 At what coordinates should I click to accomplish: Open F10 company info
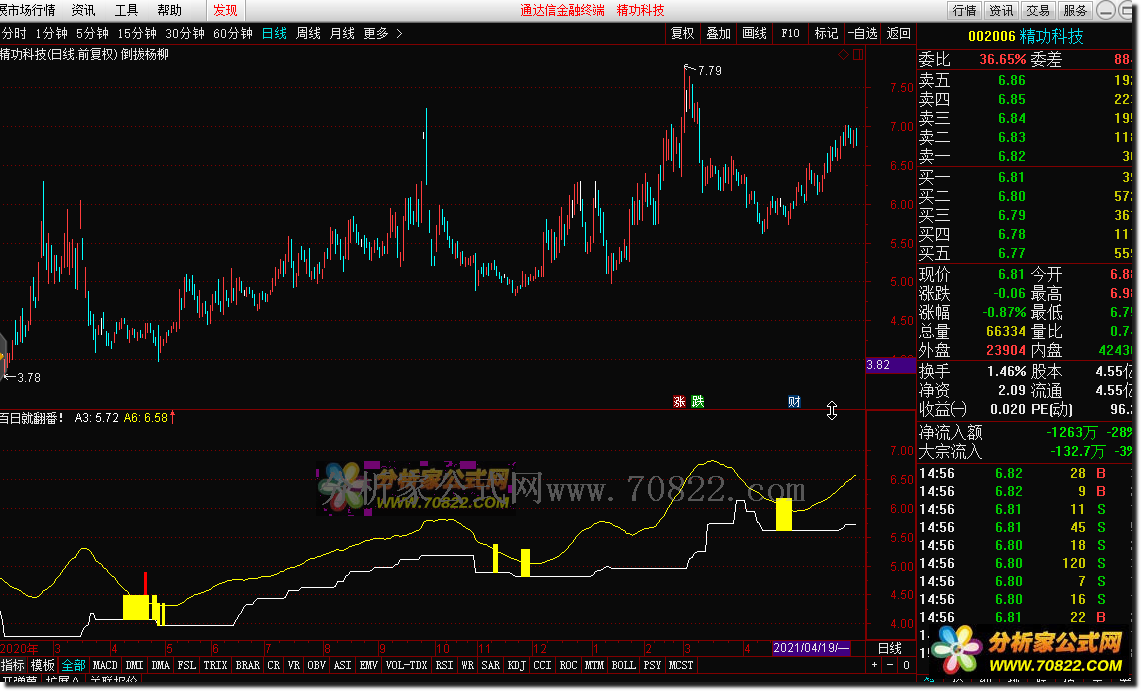click(x=790, y=33)
